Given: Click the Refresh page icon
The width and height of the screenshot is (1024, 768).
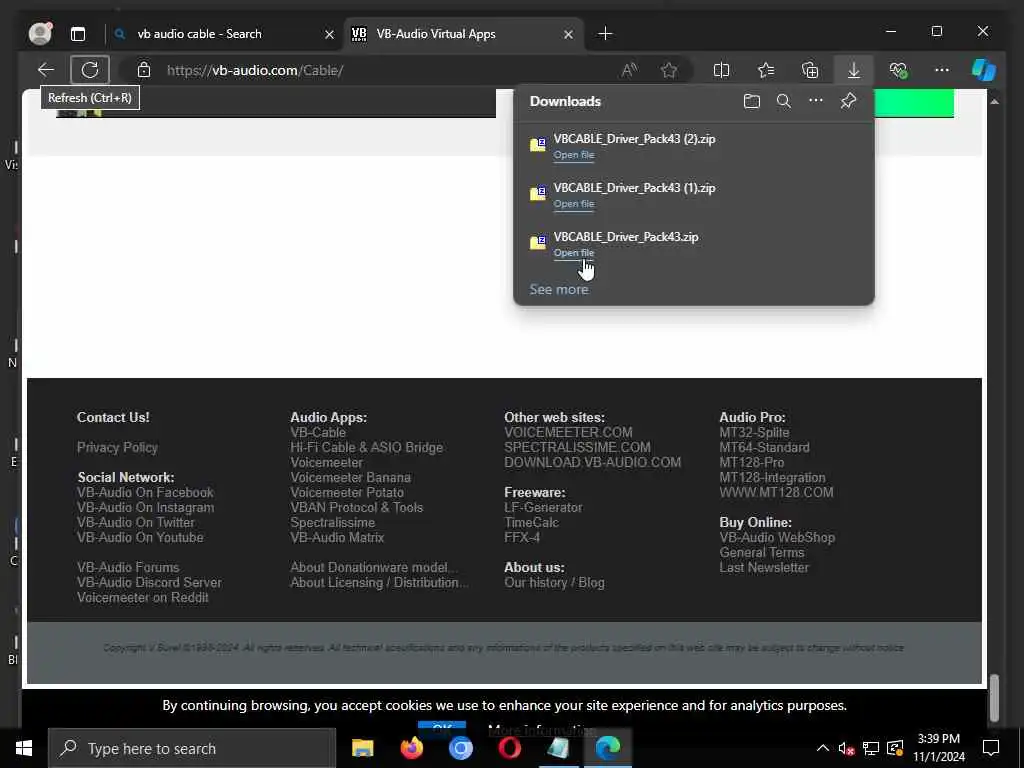Looking at the screenshot, I should 90,70.
